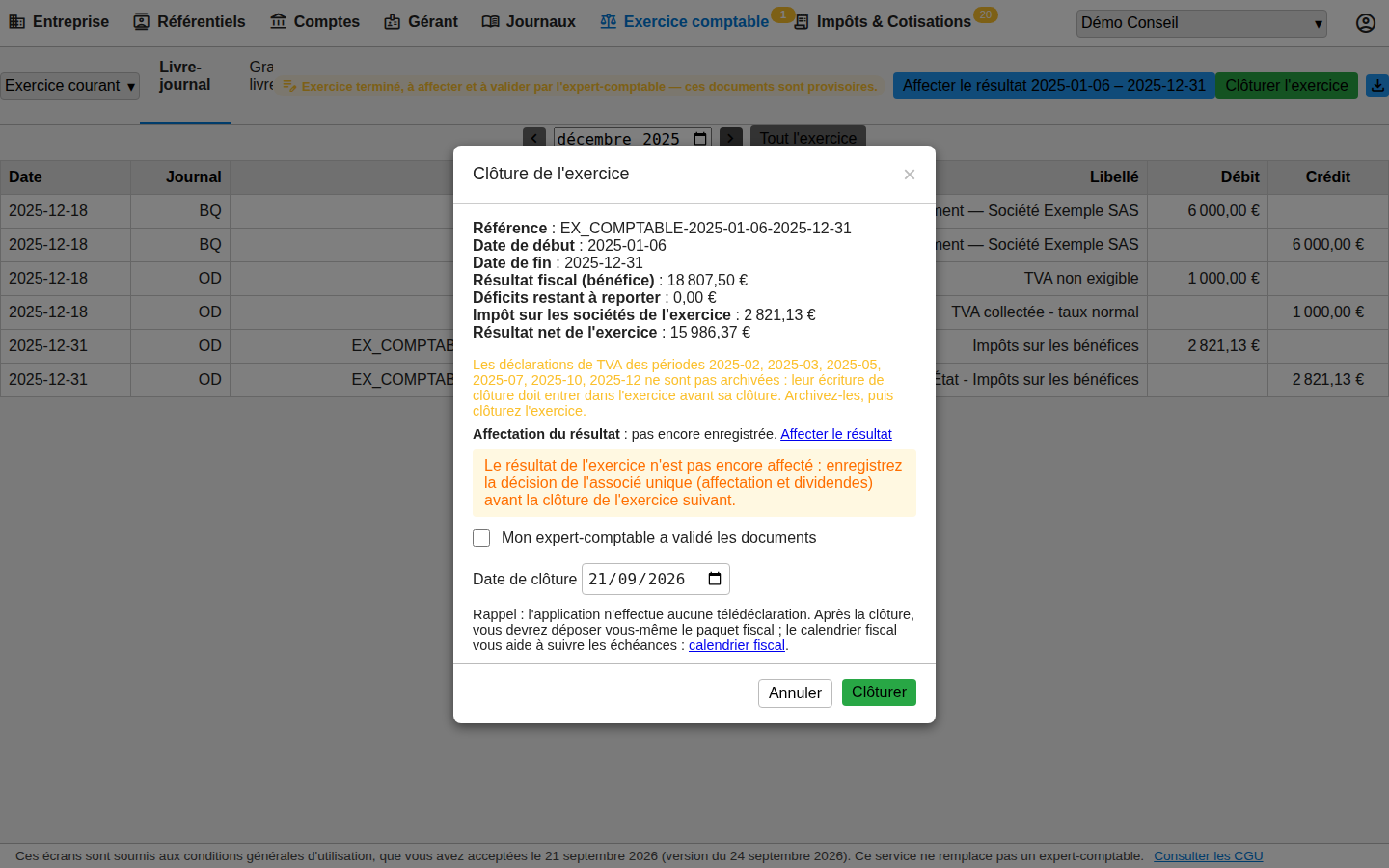Click the TVA non exigible cell
The image size is (1389, 868).
1081,279
